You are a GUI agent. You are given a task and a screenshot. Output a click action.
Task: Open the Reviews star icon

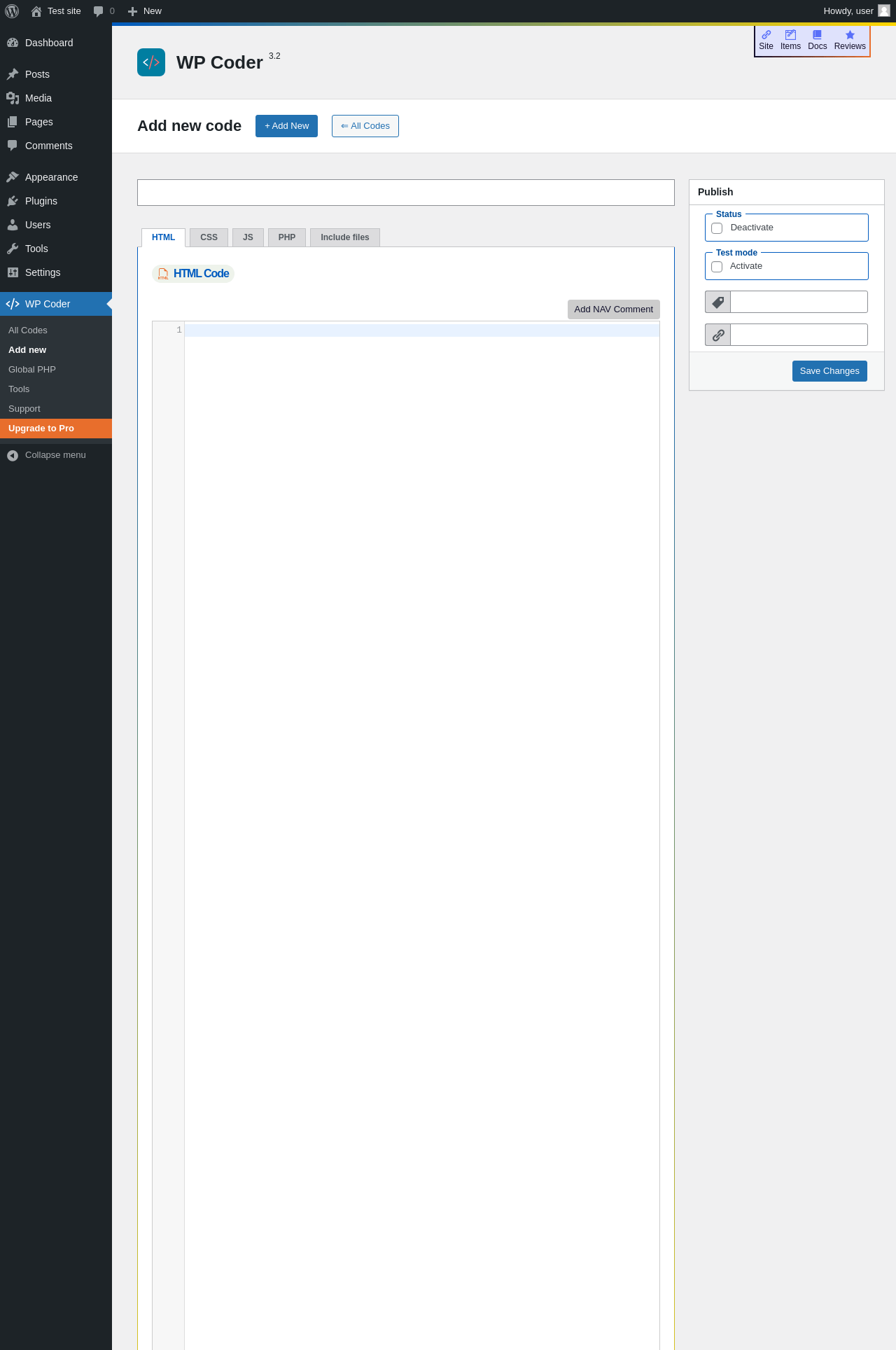tap(850, 34)
